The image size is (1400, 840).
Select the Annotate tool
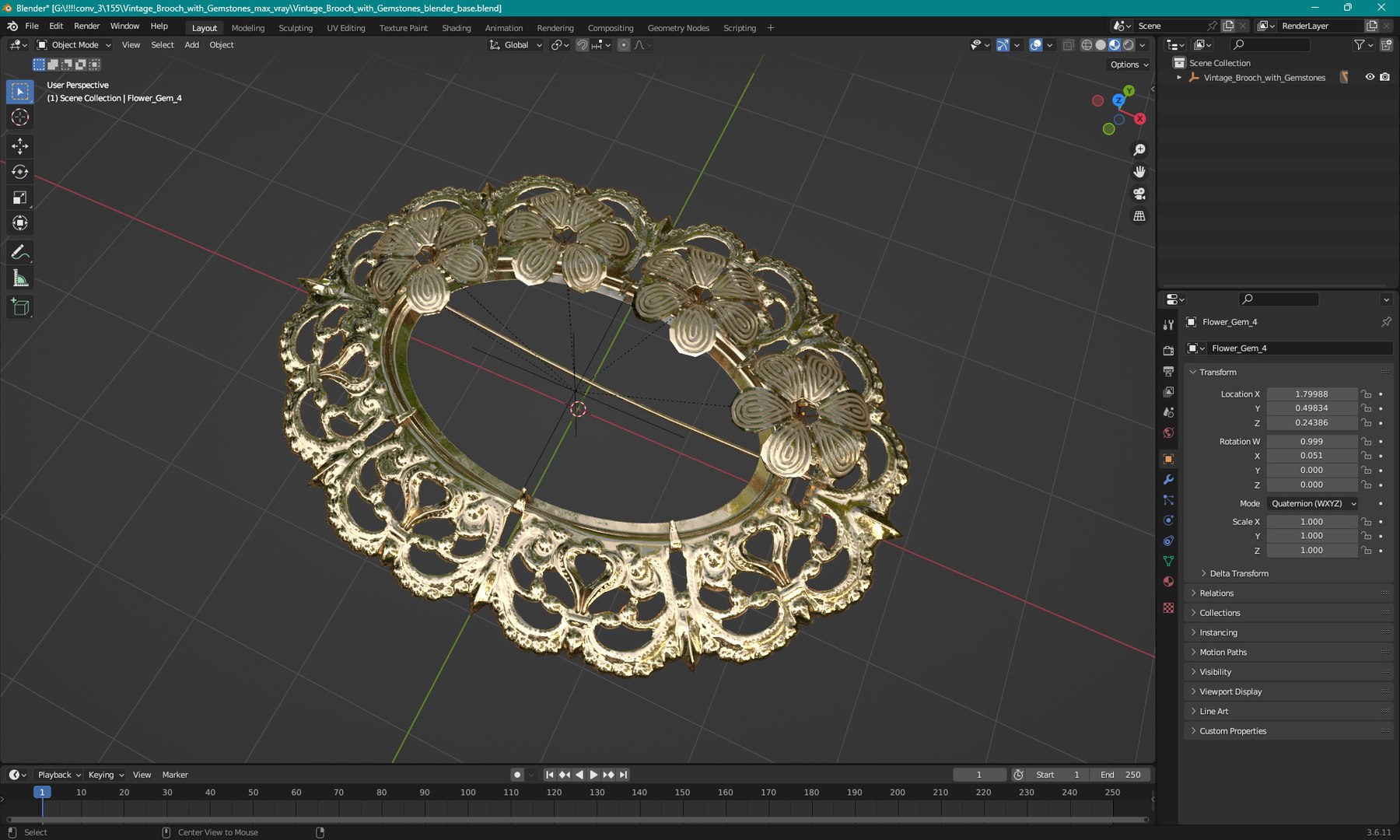tap(20, 253)
